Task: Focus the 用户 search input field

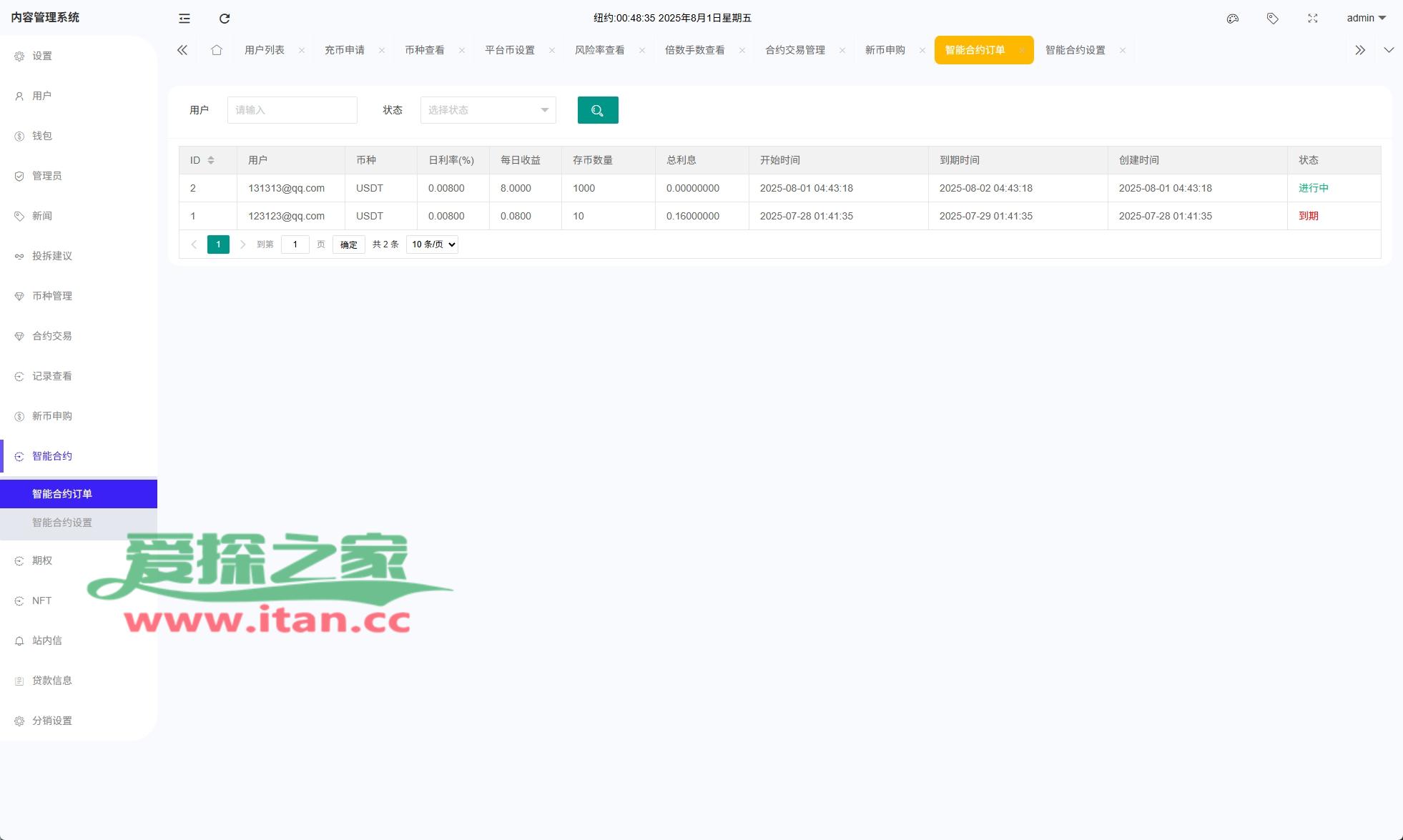Action: [292, 110]
